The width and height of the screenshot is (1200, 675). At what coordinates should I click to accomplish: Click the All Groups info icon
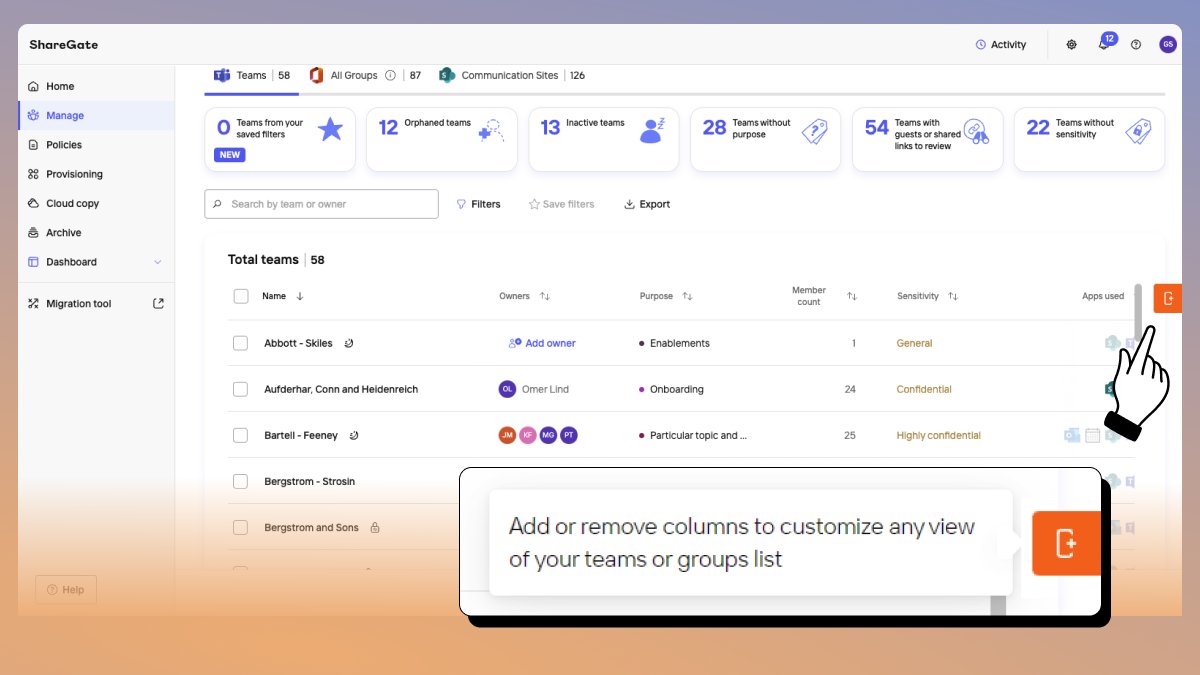click(x=390, y=75)
